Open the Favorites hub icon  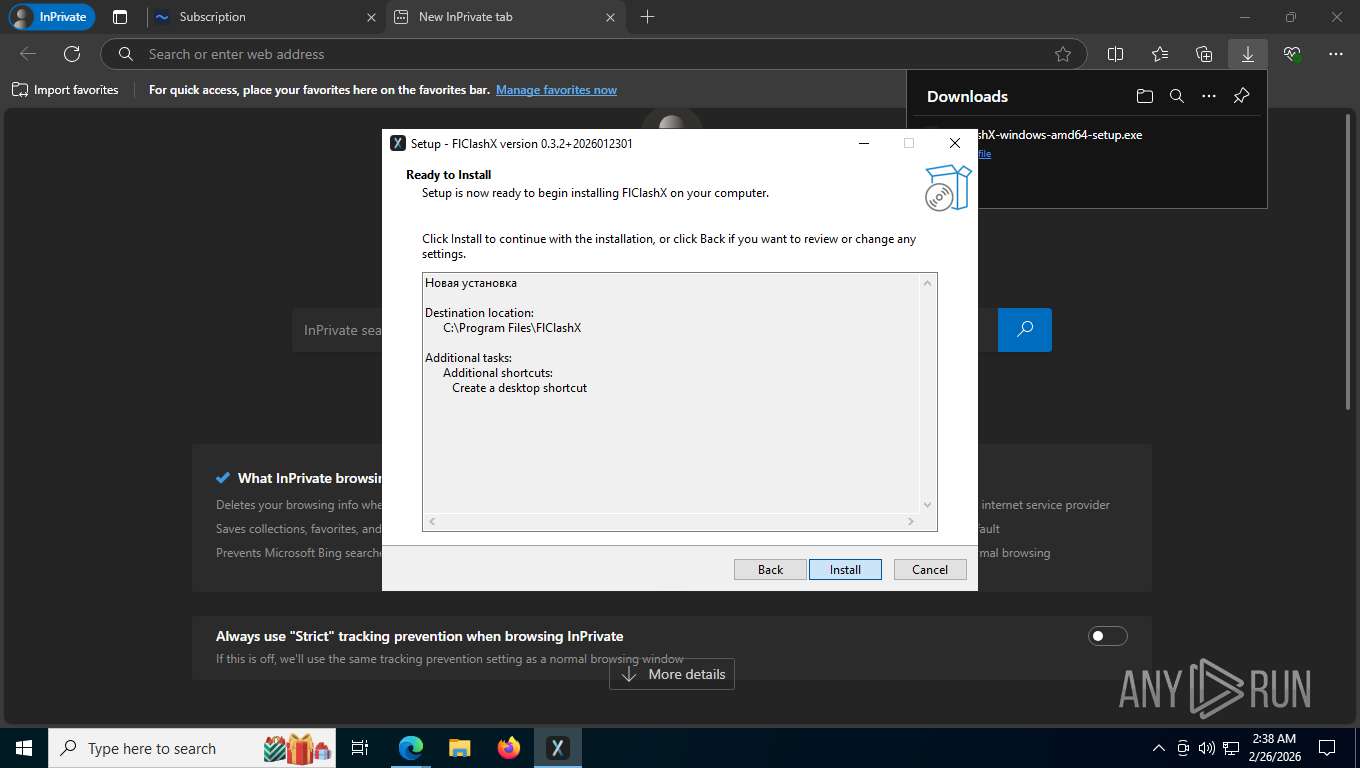(1160, 54)
